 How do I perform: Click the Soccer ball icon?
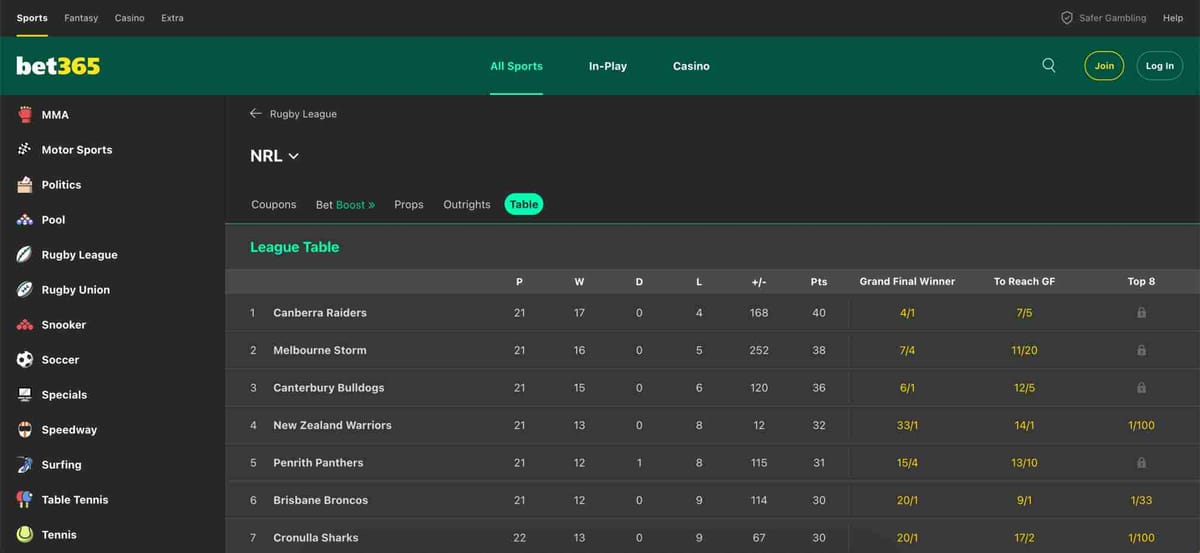click(25, 360)
